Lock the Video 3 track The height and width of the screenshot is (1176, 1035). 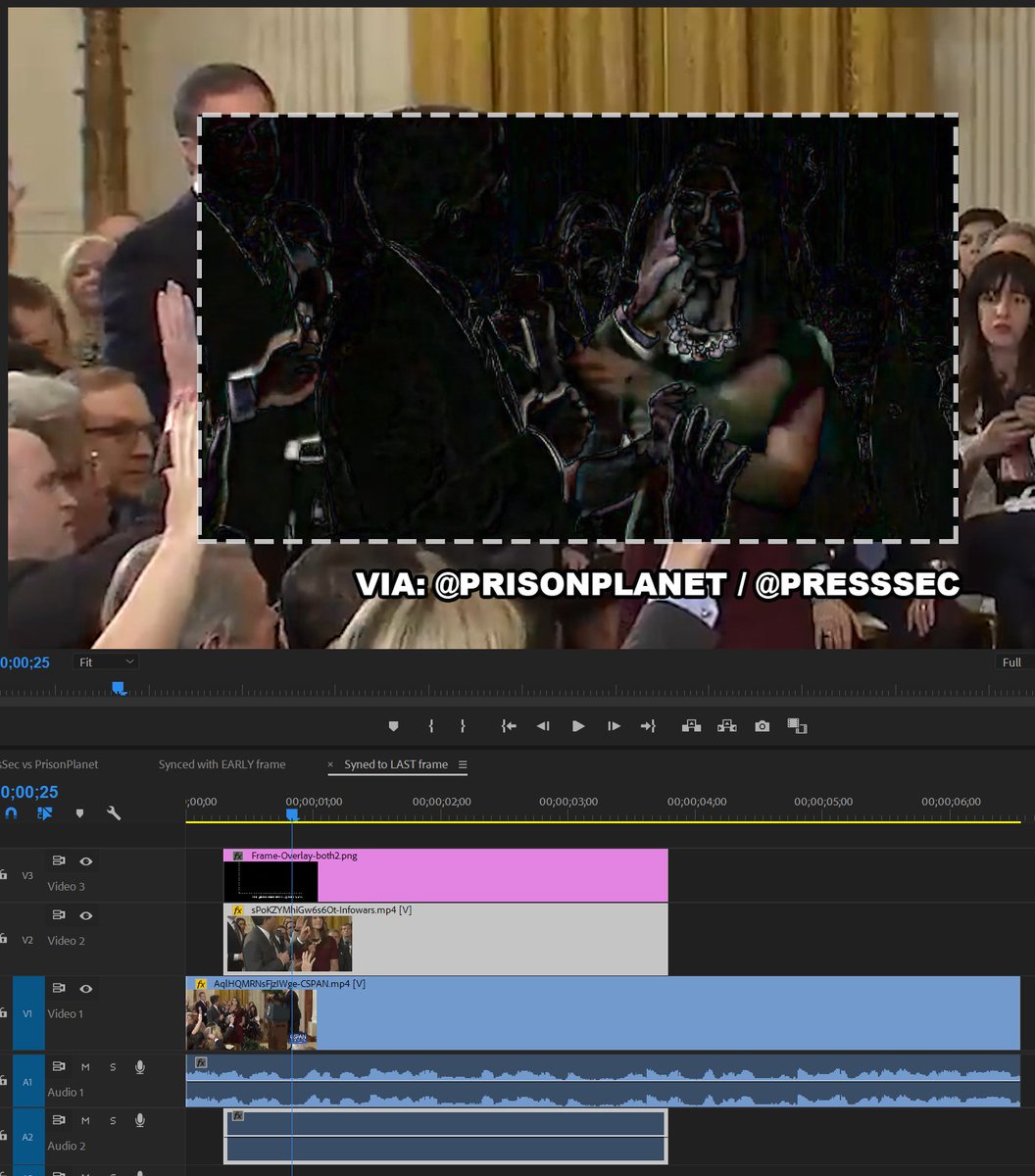tap(4, 875)
